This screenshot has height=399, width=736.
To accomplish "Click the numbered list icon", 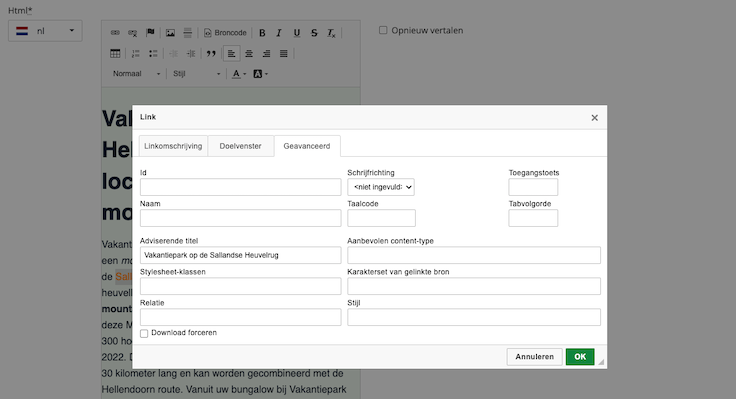I will (136, 54).
